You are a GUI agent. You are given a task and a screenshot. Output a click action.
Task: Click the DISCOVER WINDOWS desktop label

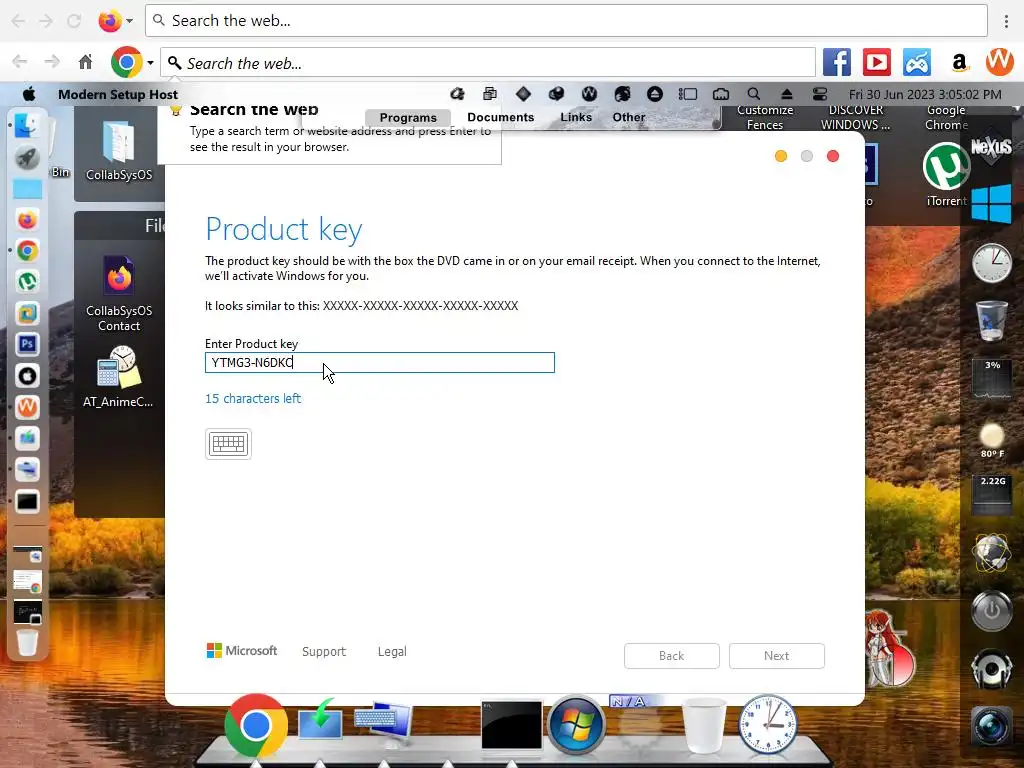click(x=856, y=118)
